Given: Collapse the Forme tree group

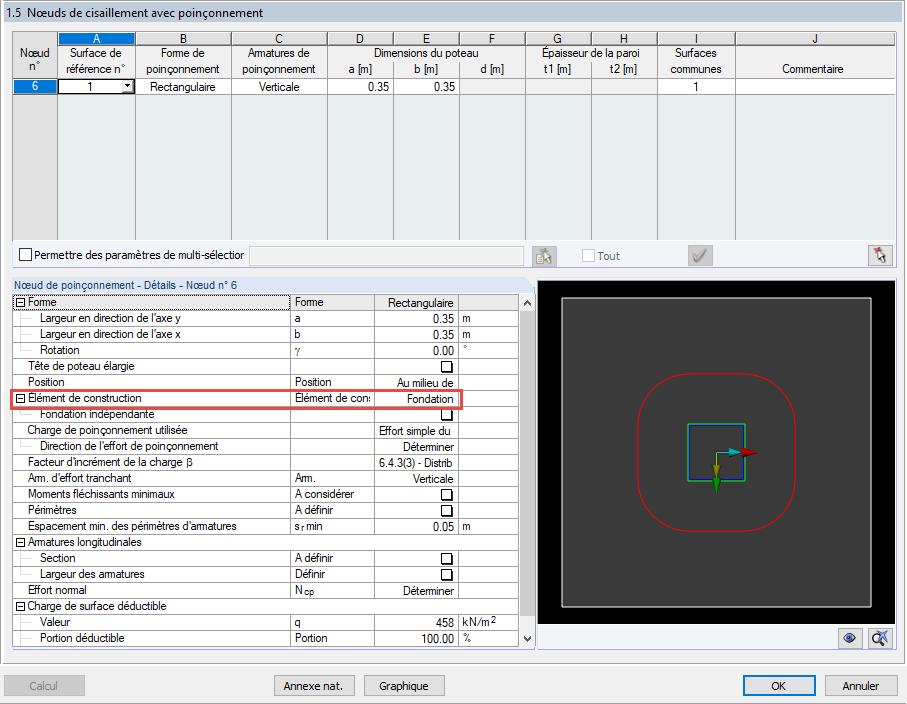Looking at the screenshot, I should 20,303.
